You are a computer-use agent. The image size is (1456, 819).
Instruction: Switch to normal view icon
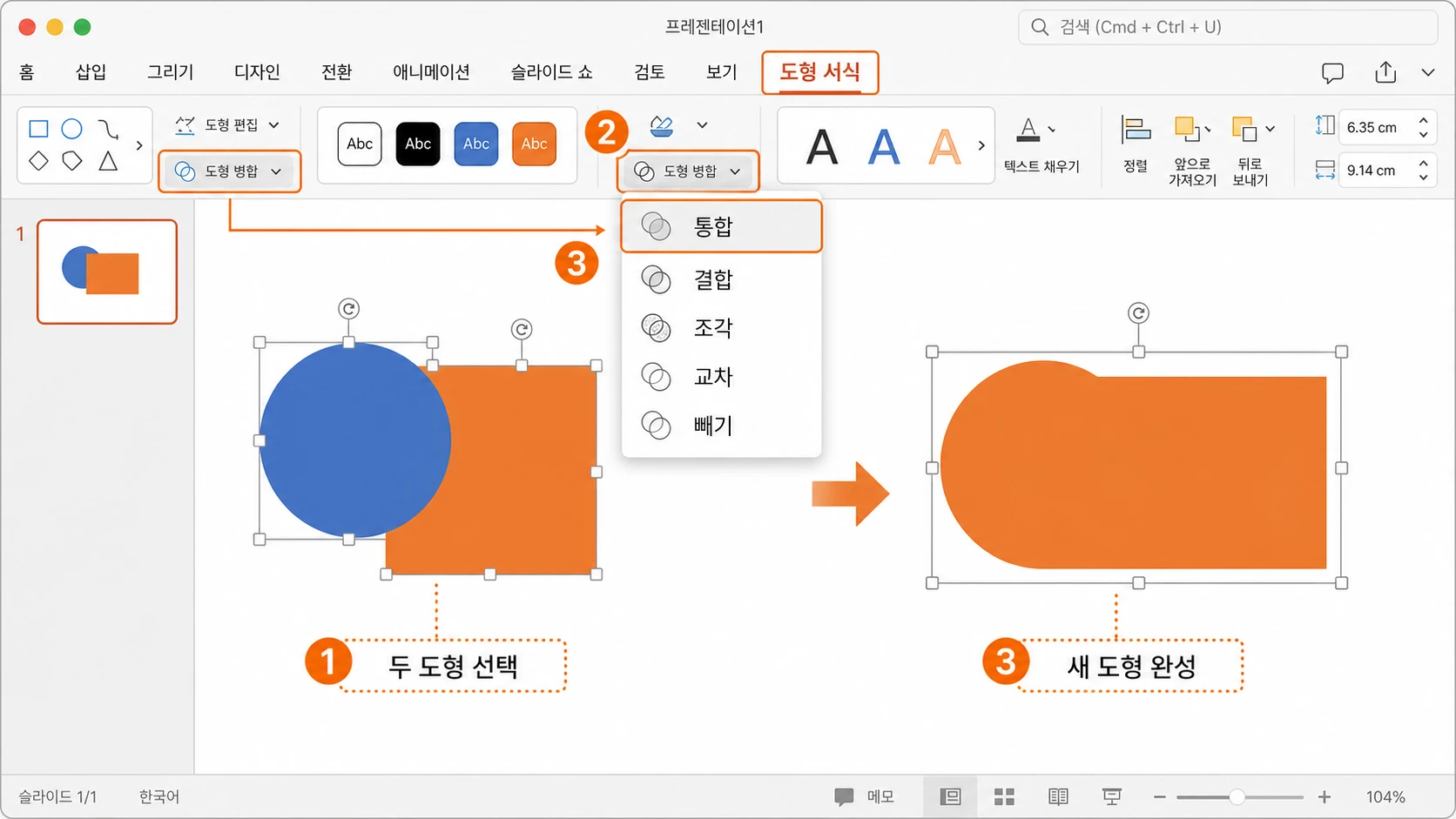(950, 796)
